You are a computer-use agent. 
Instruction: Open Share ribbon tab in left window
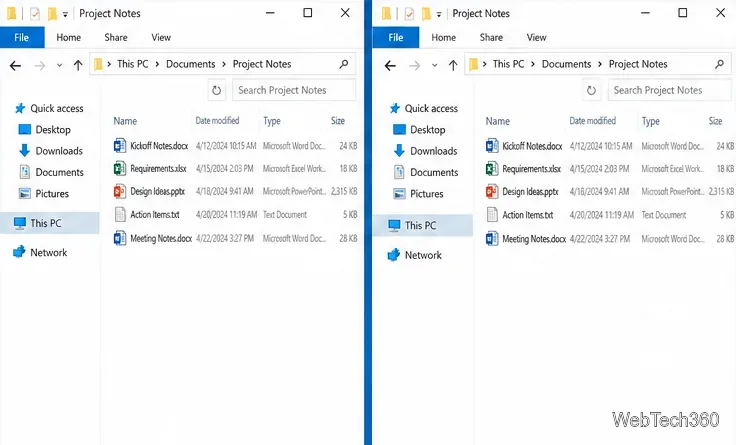pos(116,38)
